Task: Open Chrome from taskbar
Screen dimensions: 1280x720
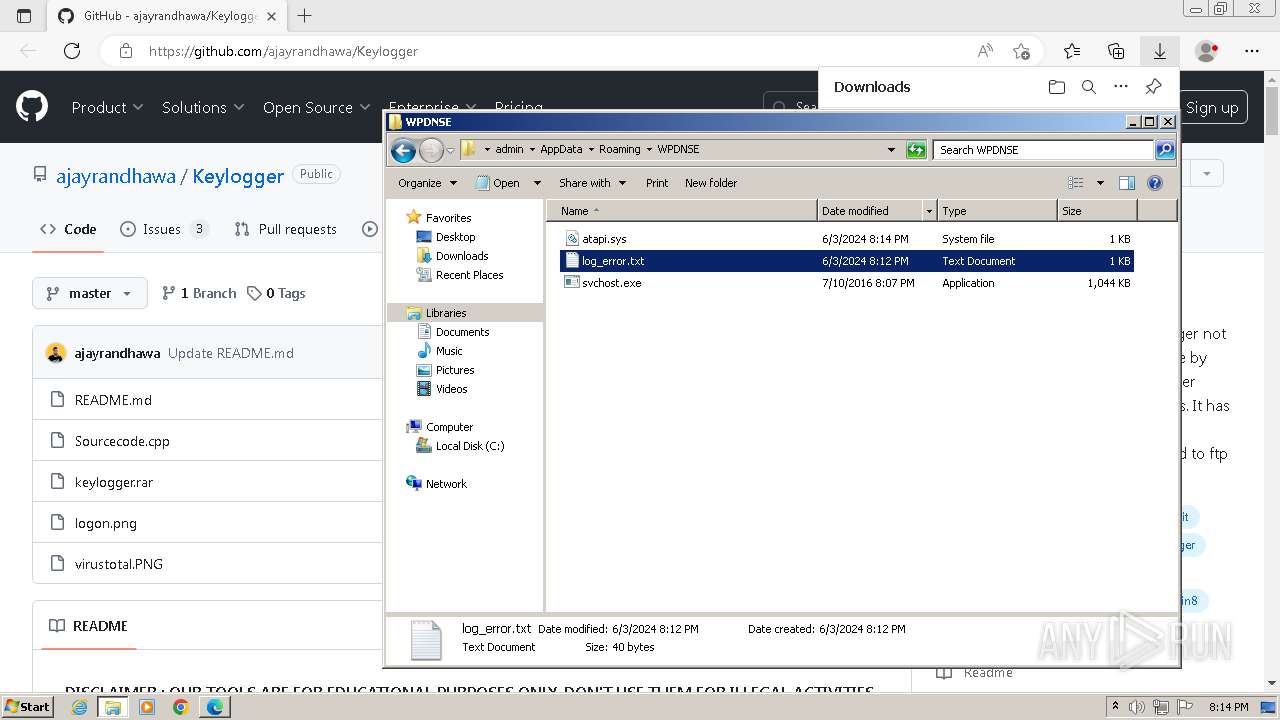Action: (x=180, y=707)
